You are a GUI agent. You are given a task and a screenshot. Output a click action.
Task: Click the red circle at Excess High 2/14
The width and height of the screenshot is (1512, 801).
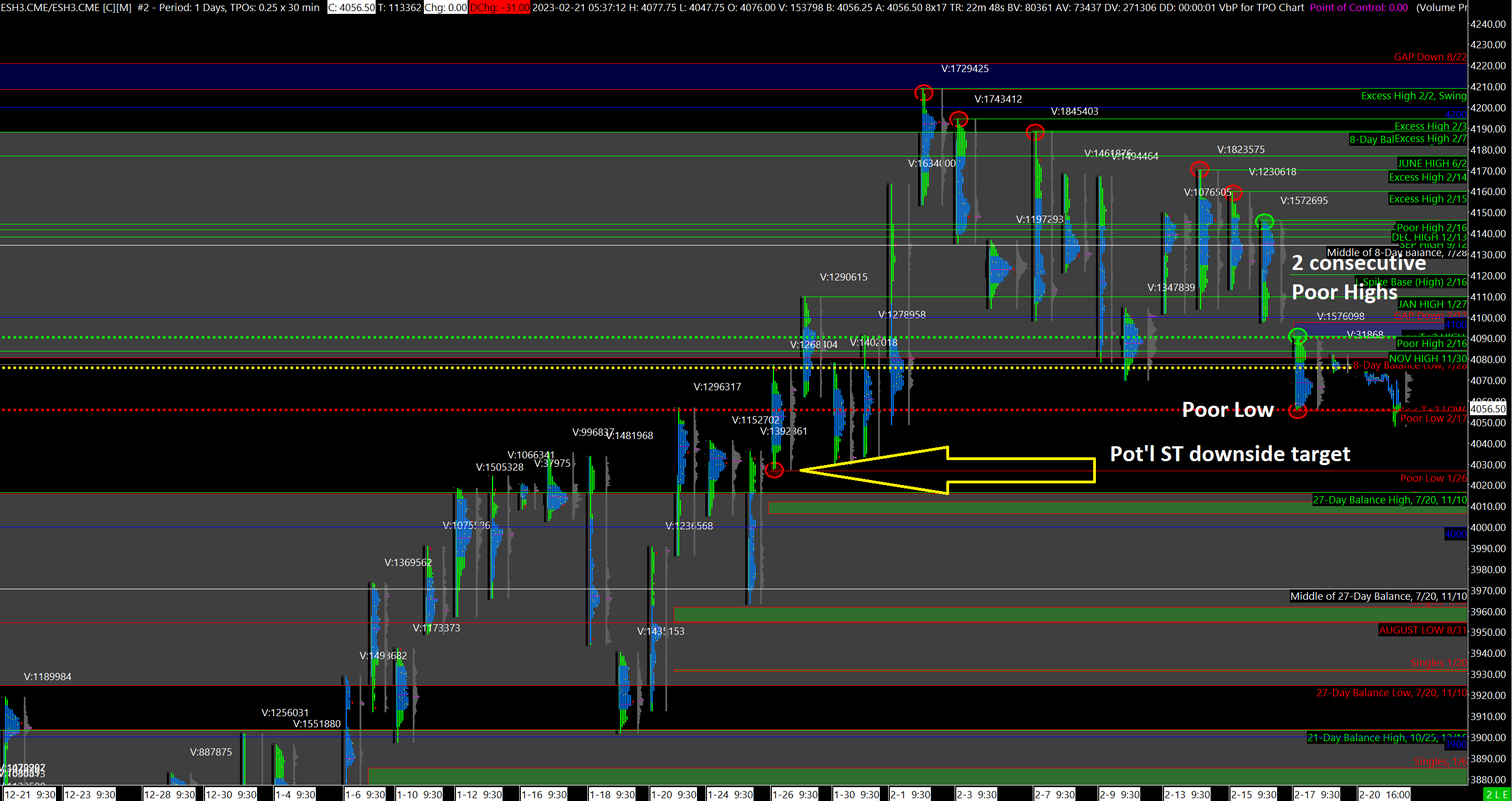pyautogui.click(x=1199, y=170)
